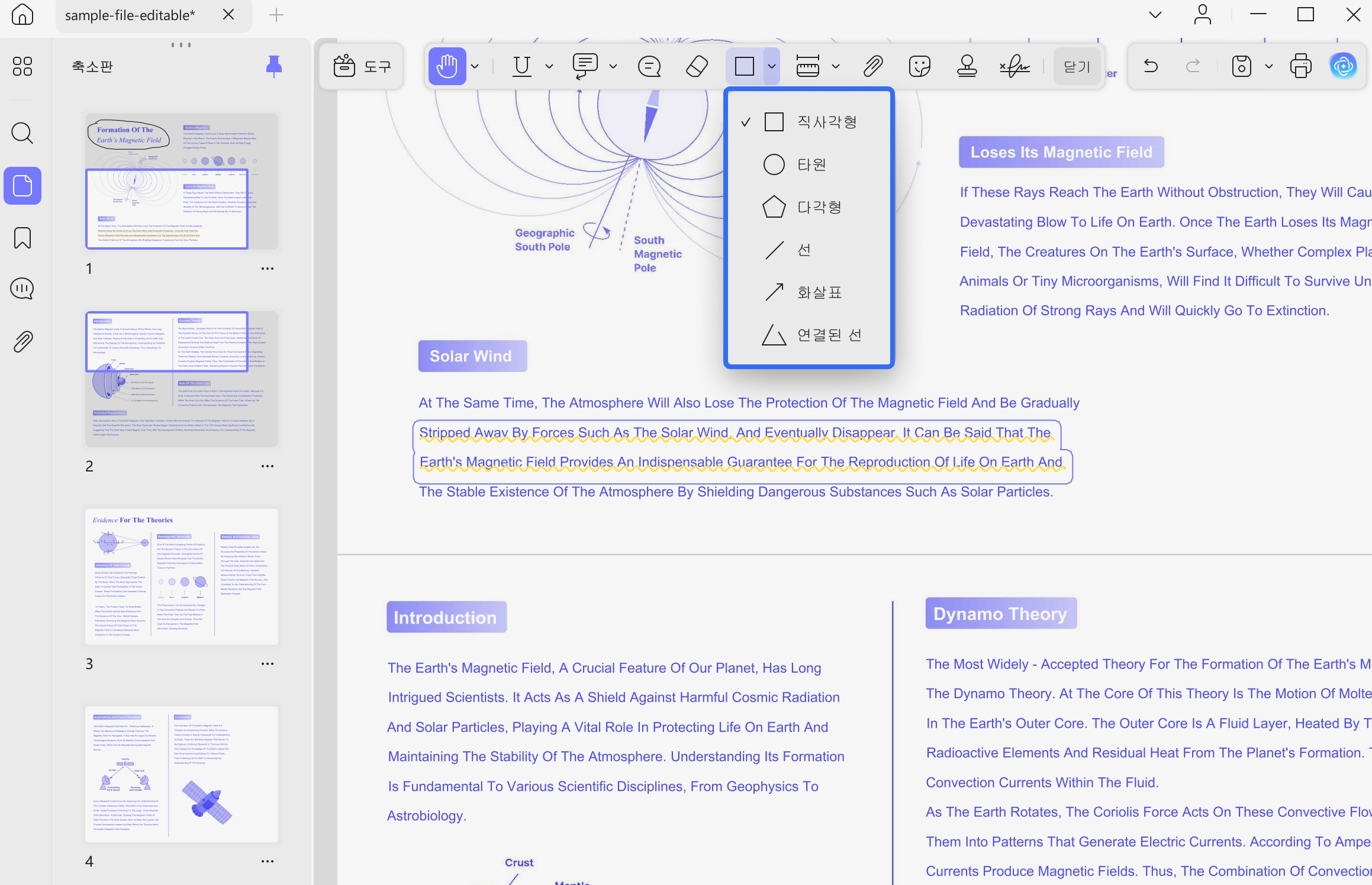Click the 닫기 close toolbar button
The width and height of the screenshot is (1372, 885).
(x=1077, y=66)
